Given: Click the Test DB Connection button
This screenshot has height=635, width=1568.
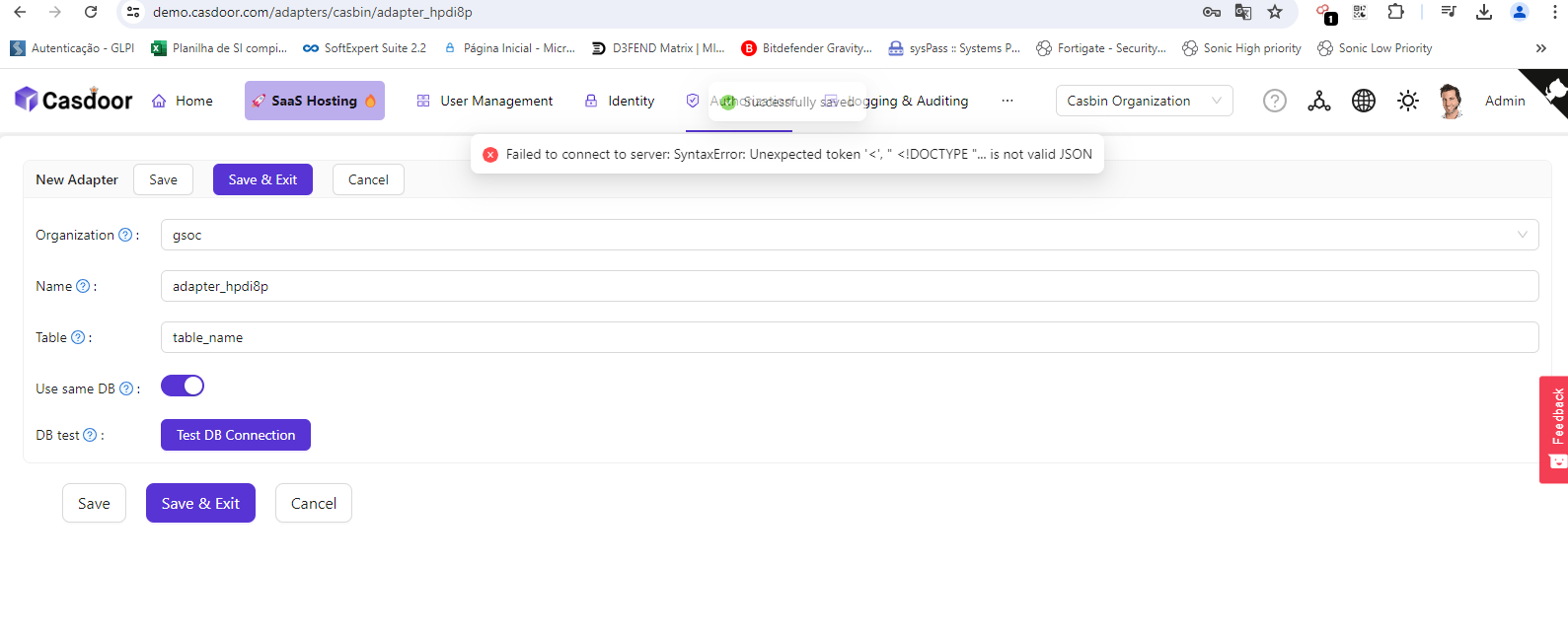Looking at the screenshot, I should tap(236, 435).
